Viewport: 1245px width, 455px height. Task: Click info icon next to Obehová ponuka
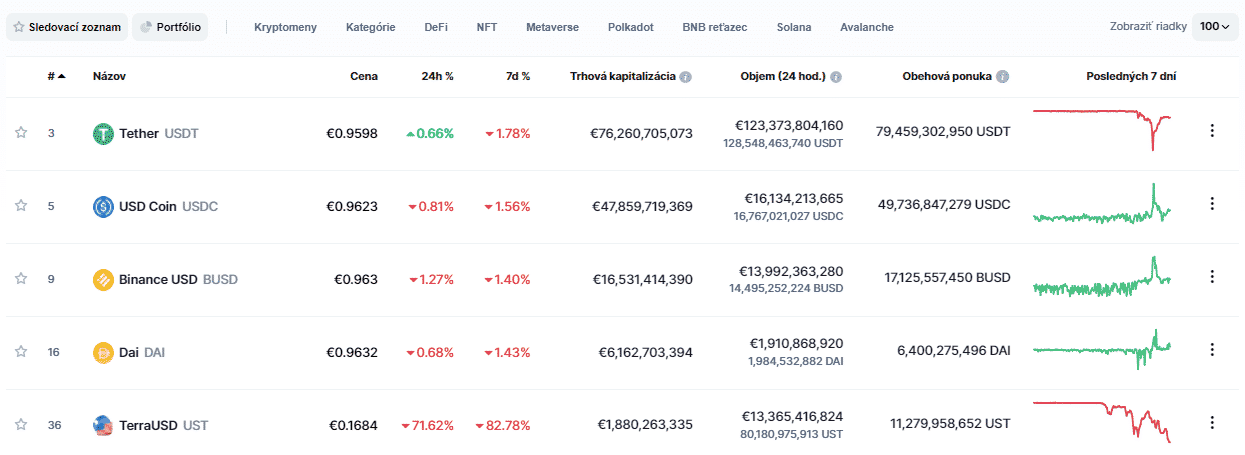pyautogui.click(x=1003, y=76)
